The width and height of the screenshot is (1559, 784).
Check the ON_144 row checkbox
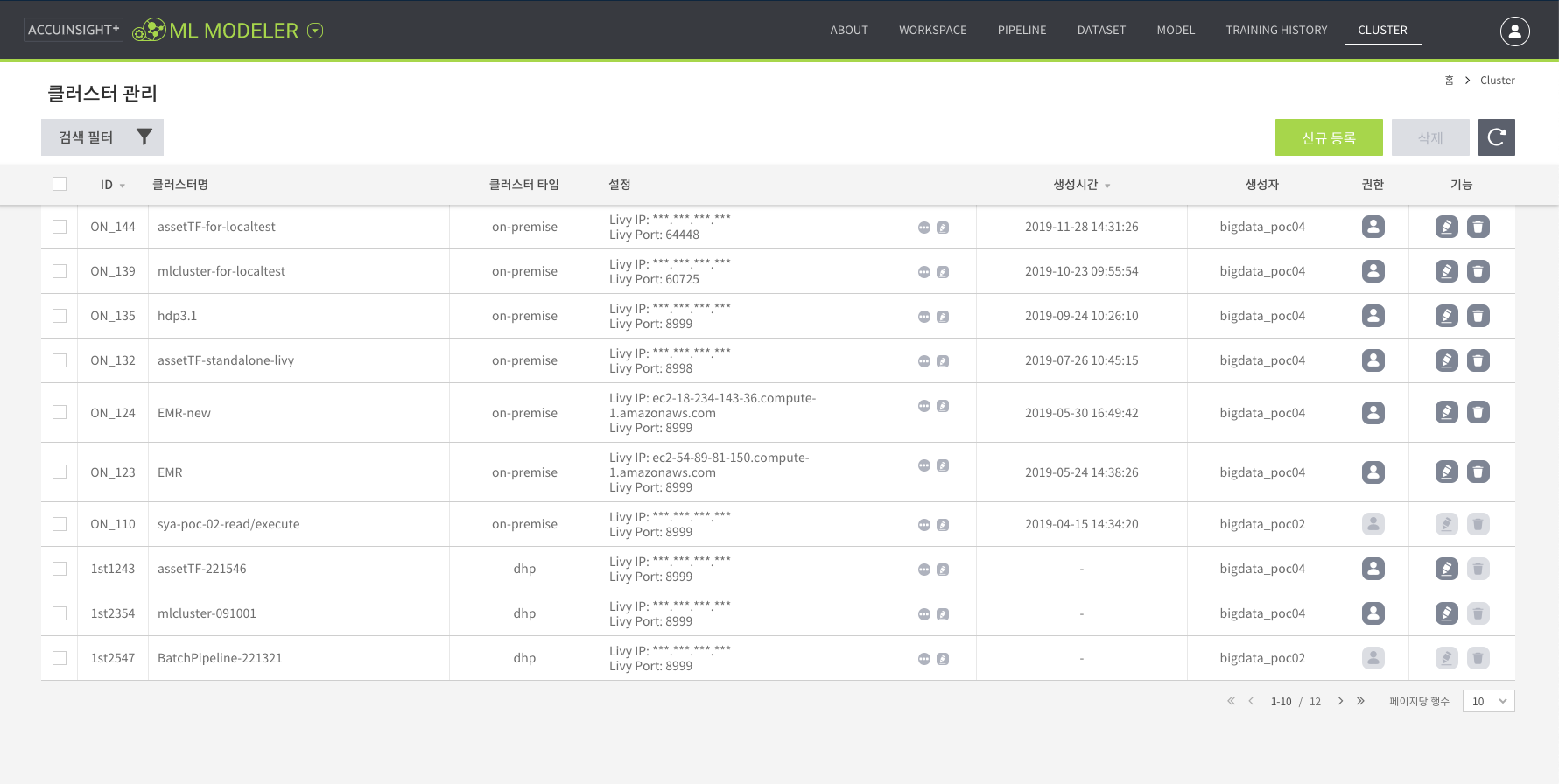[60, 227]
